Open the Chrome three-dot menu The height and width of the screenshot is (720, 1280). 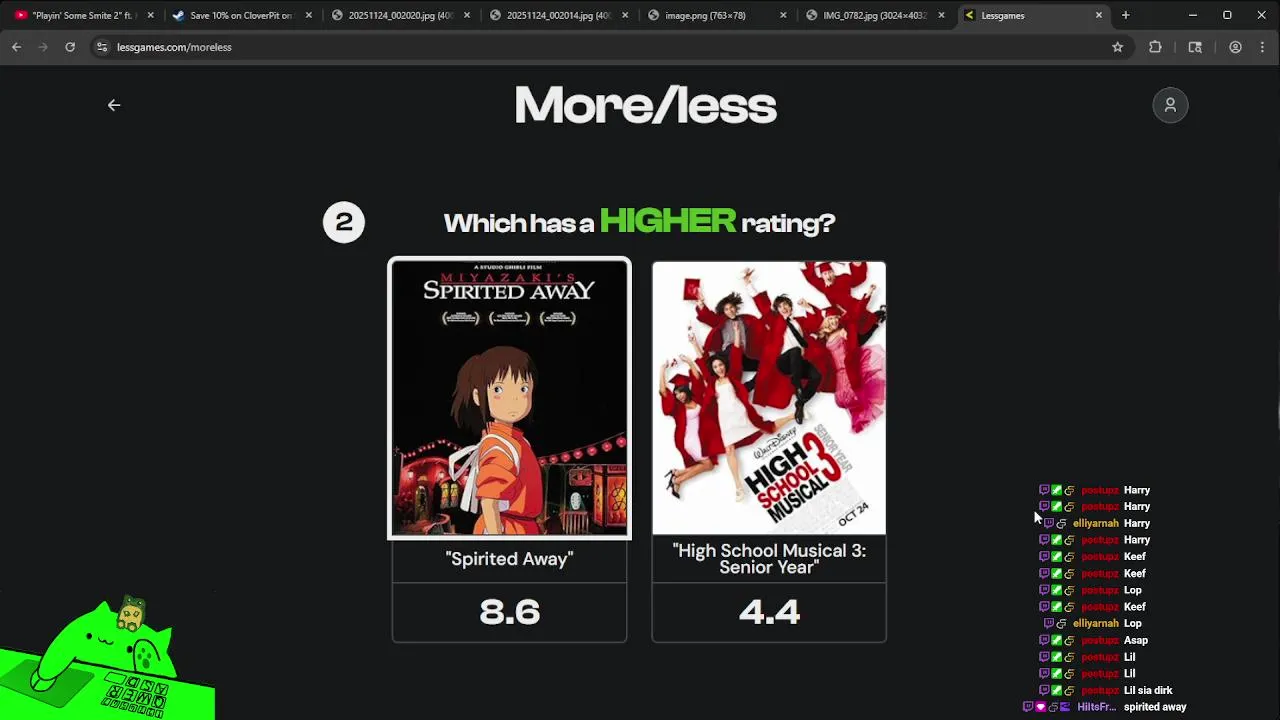1263,47
